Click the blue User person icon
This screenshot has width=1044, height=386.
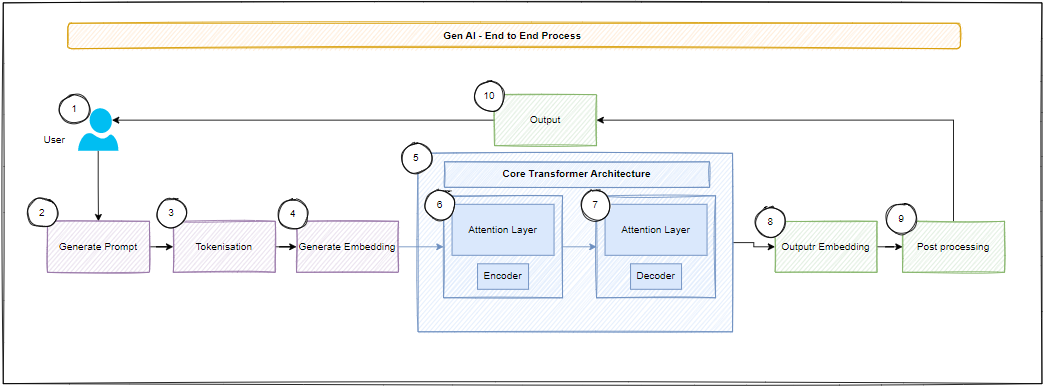(x=99, y=130)
